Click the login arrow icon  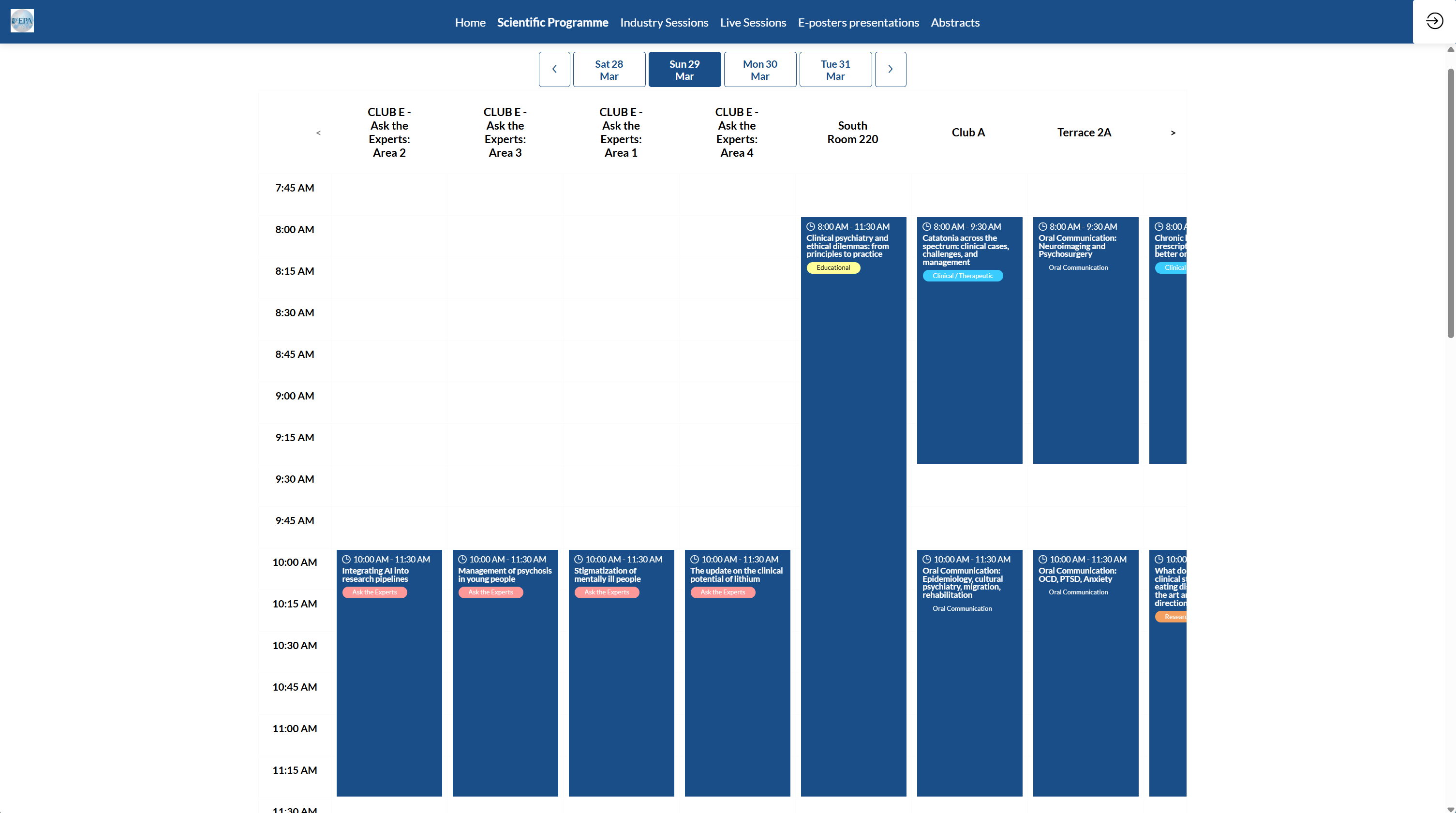click(x=1434, y=21)
